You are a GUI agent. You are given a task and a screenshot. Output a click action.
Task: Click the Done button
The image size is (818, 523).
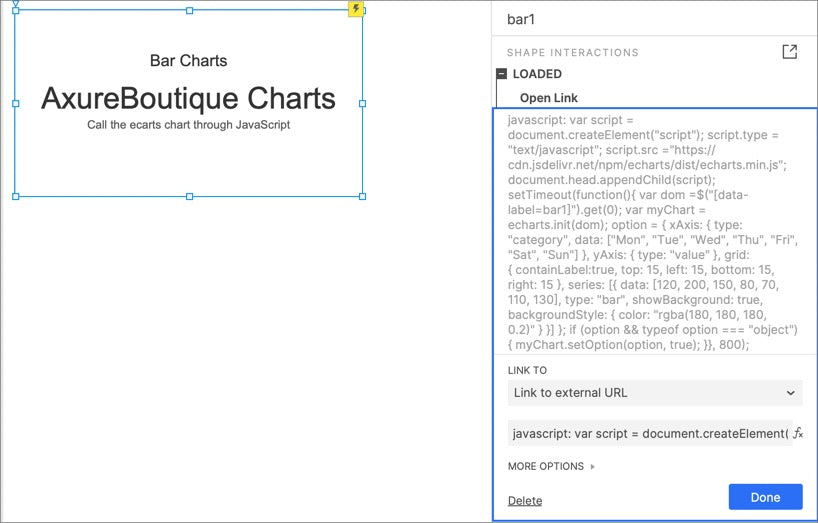pos(765,497)
